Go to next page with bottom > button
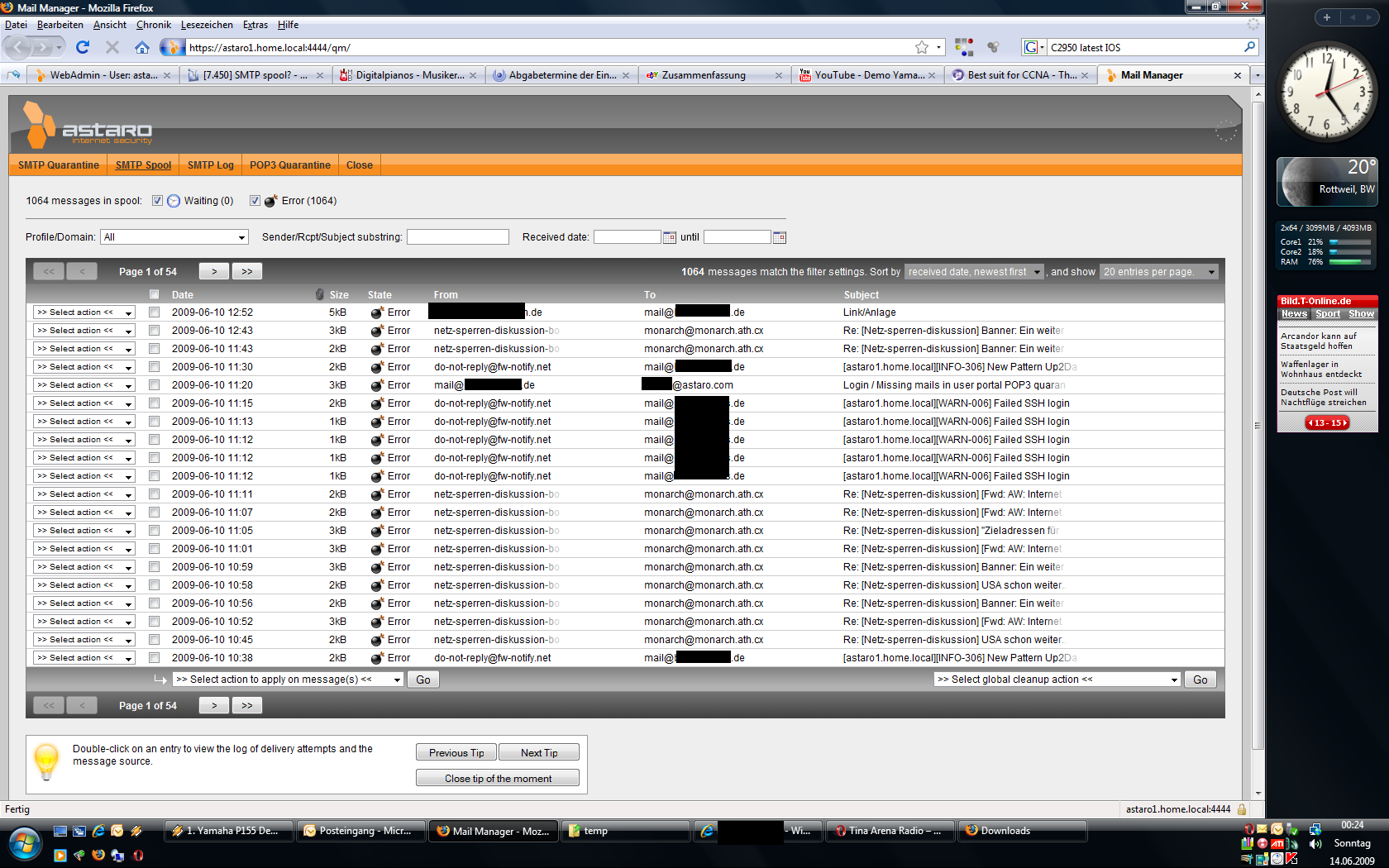This screenshot has height=868, width=1389. click(x=214, y=705)
